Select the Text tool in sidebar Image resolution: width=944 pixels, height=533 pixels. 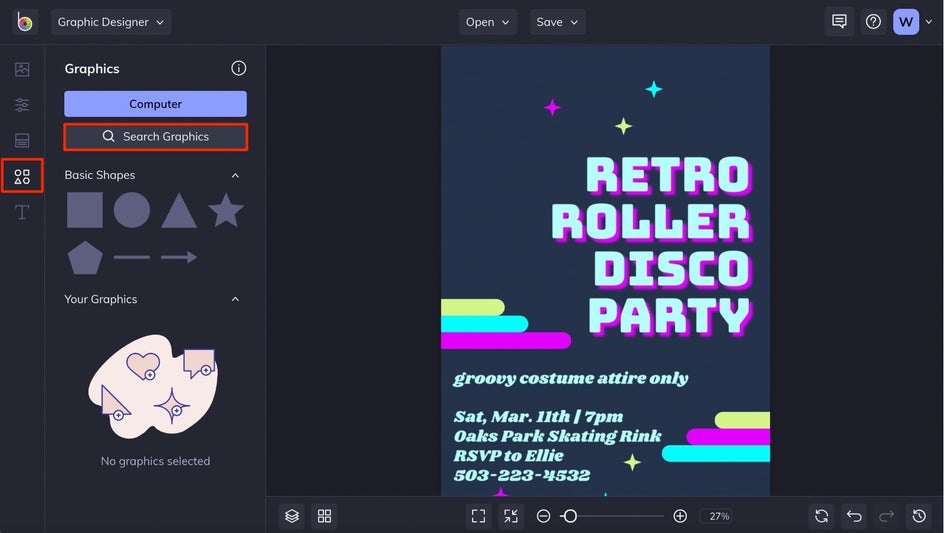click(x=22, y=212)
